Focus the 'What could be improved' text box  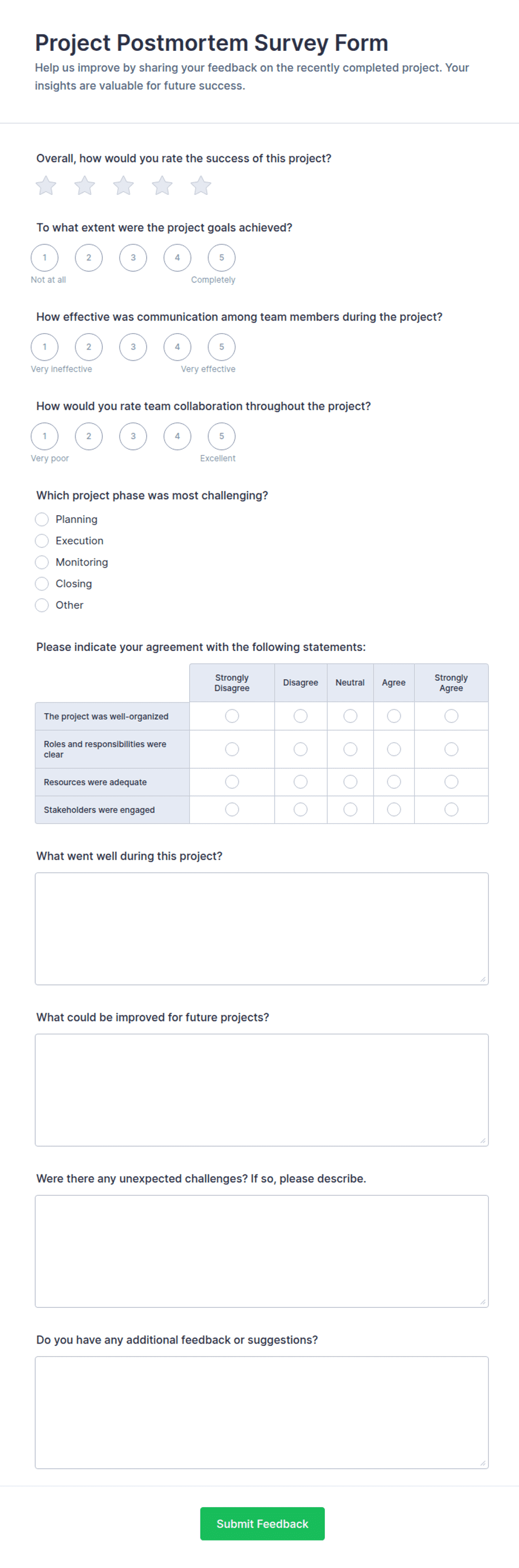(x=262, y=1090)
